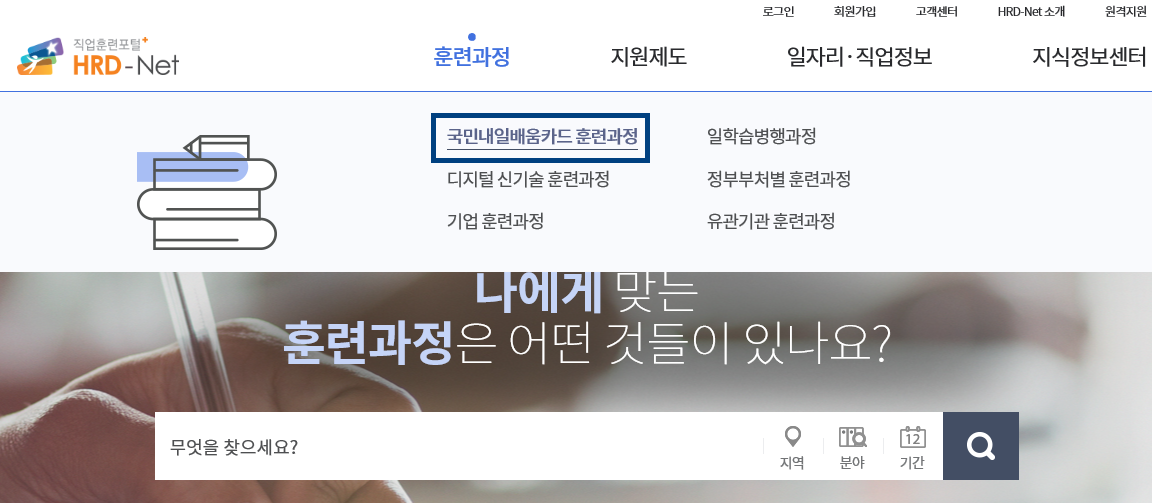Select 국민내일배움카드 훈련과정 submenu item

(542, 137)
